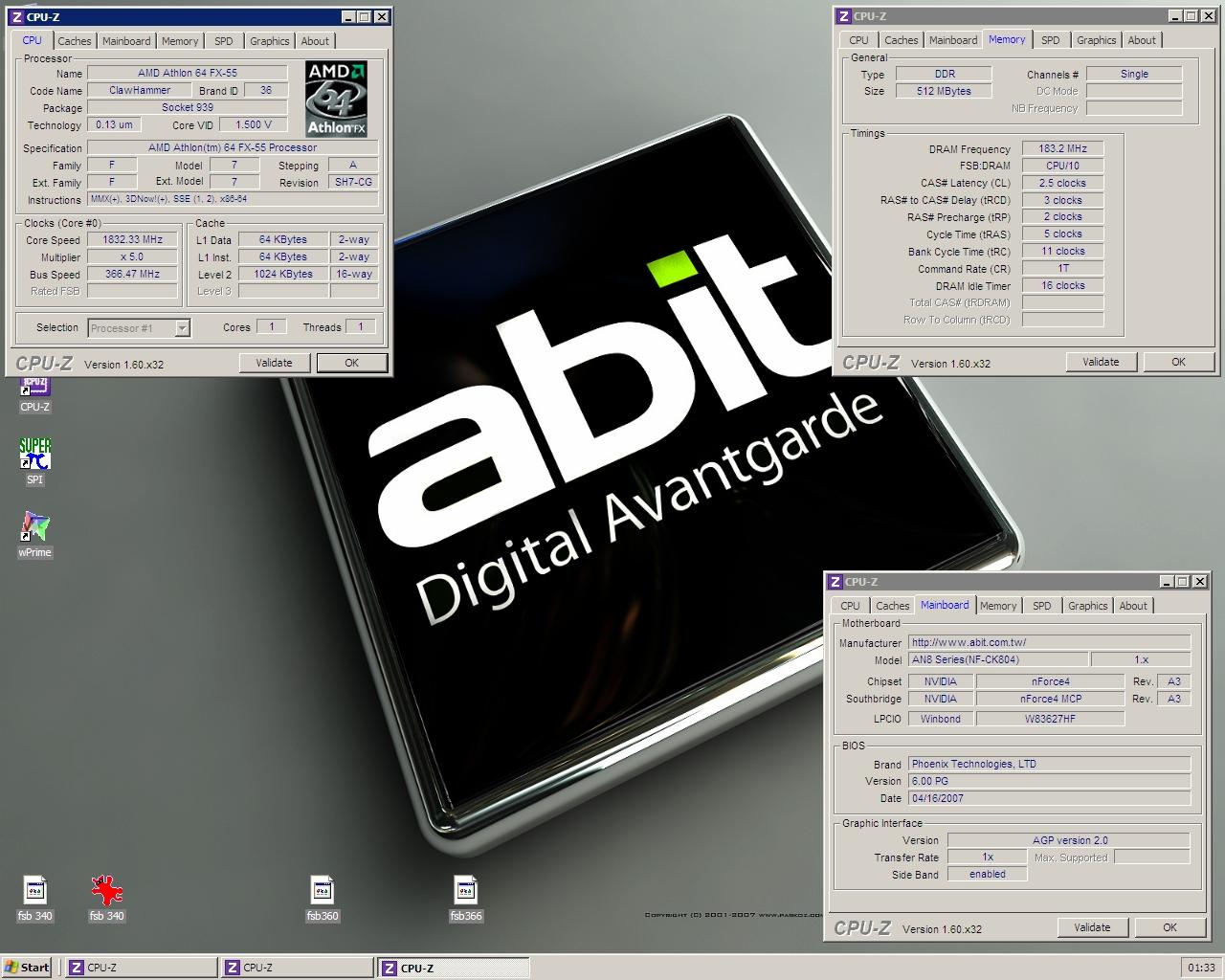Click the Z icon in the CPU tab window's title bar

pyautogui.click(x=17, y=16)
